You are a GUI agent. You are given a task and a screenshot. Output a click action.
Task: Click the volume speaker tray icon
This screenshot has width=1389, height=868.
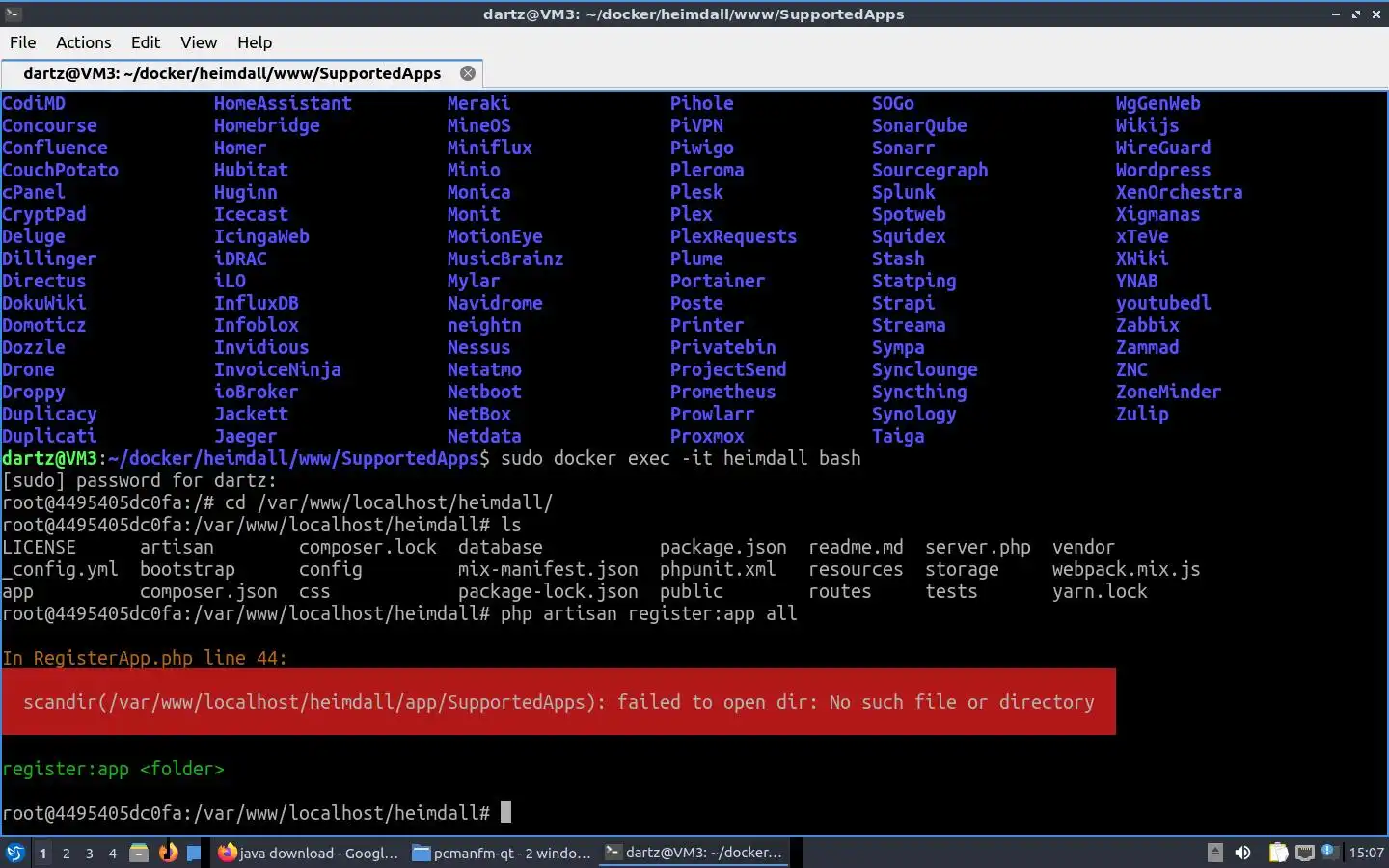[x=1242, y=853]
